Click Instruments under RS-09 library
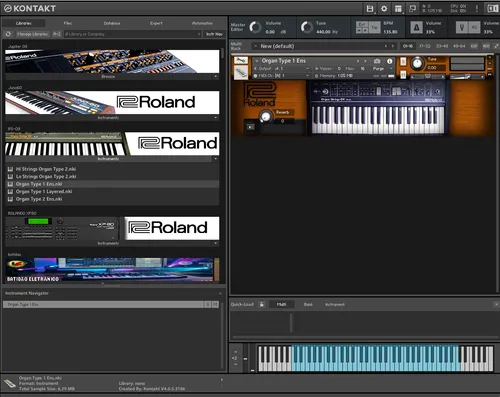The image size is (500, 397). click(108, 159)
